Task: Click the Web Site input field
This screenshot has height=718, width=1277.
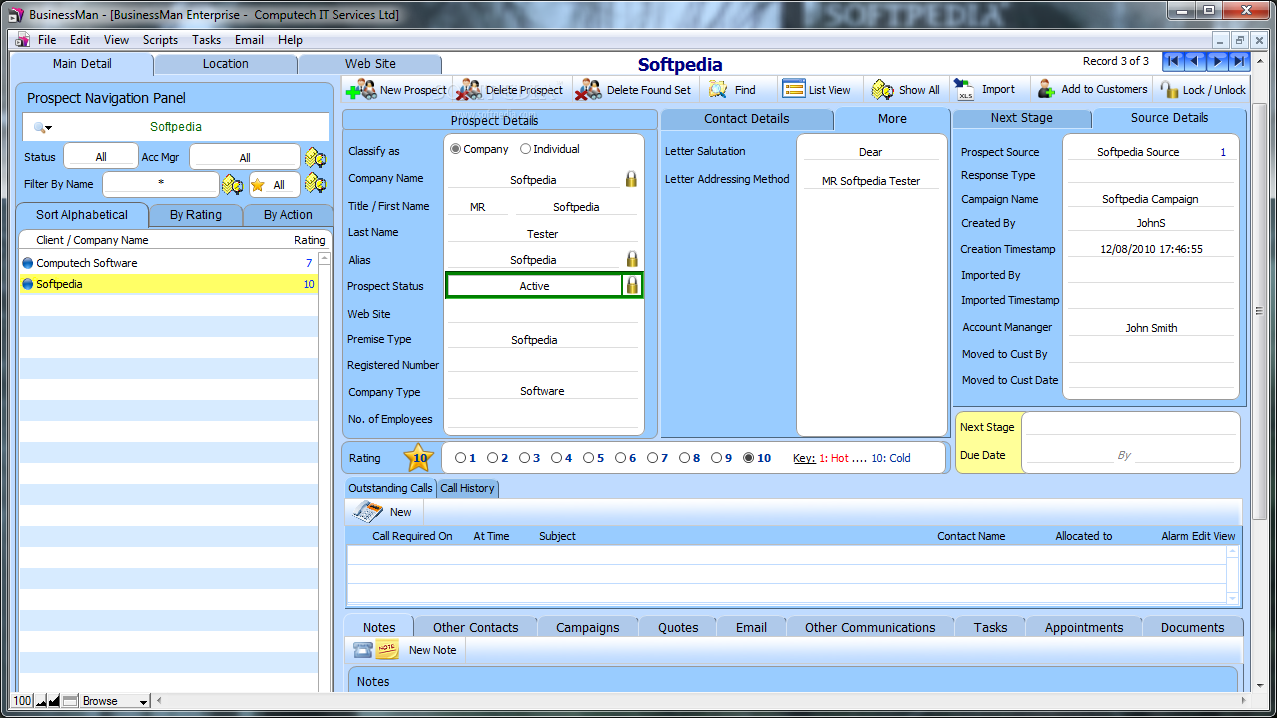Action: (x=542, y=313)
